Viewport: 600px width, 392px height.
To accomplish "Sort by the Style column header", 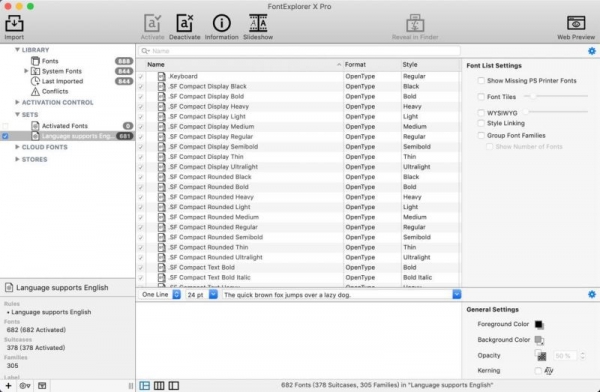I will (429, 65).
